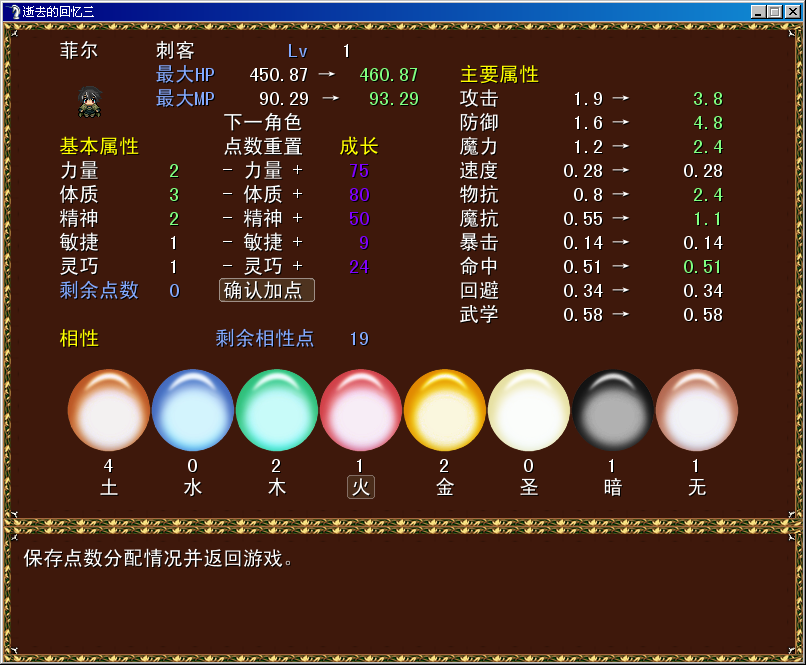The height and width of the screenshot is (665, 806).
Task: Click the 土 element label
Action: [x=108, y=487]
